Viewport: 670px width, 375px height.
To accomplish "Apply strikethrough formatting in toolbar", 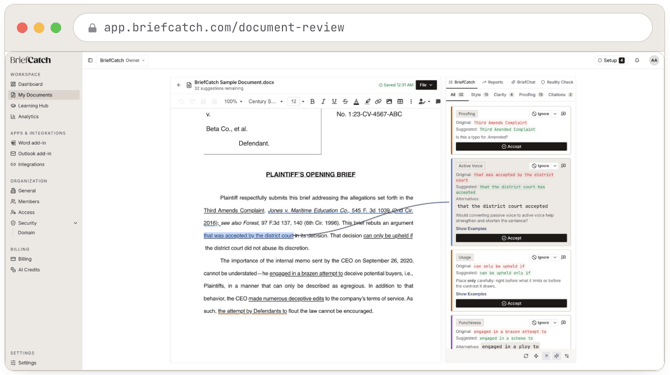I will 345,102.
